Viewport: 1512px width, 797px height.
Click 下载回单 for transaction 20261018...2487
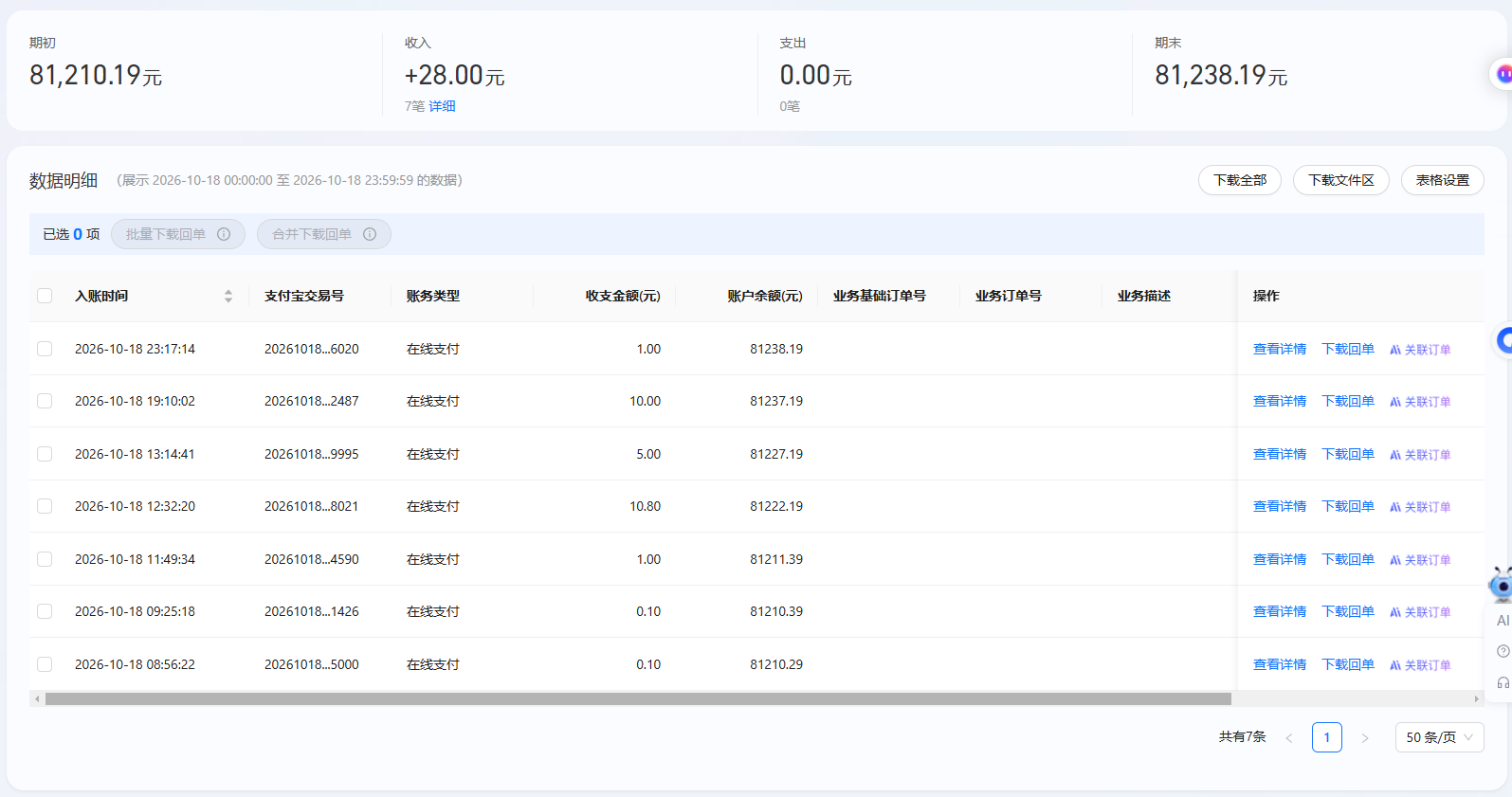click(1348, 401)
